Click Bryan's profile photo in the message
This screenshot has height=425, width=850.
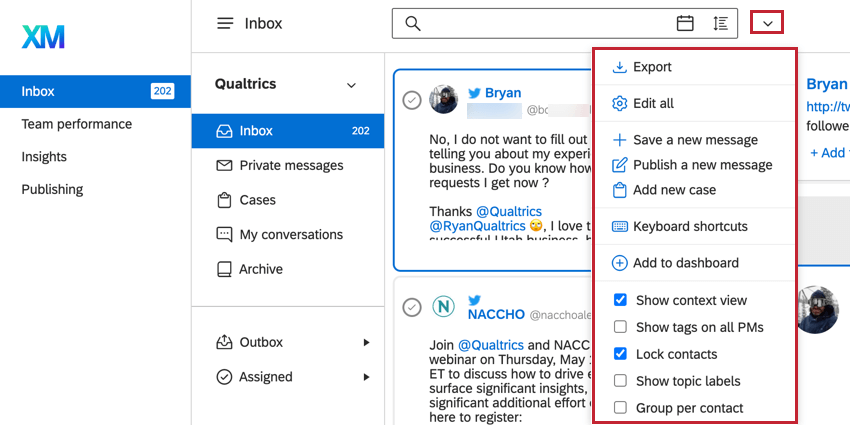[x=443, y=99]
